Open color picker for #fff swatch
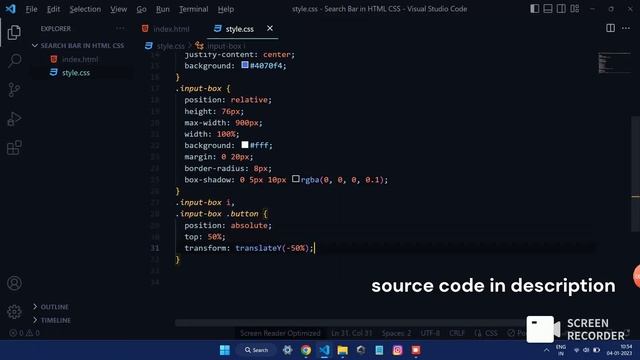 click(x=244, y=144)
